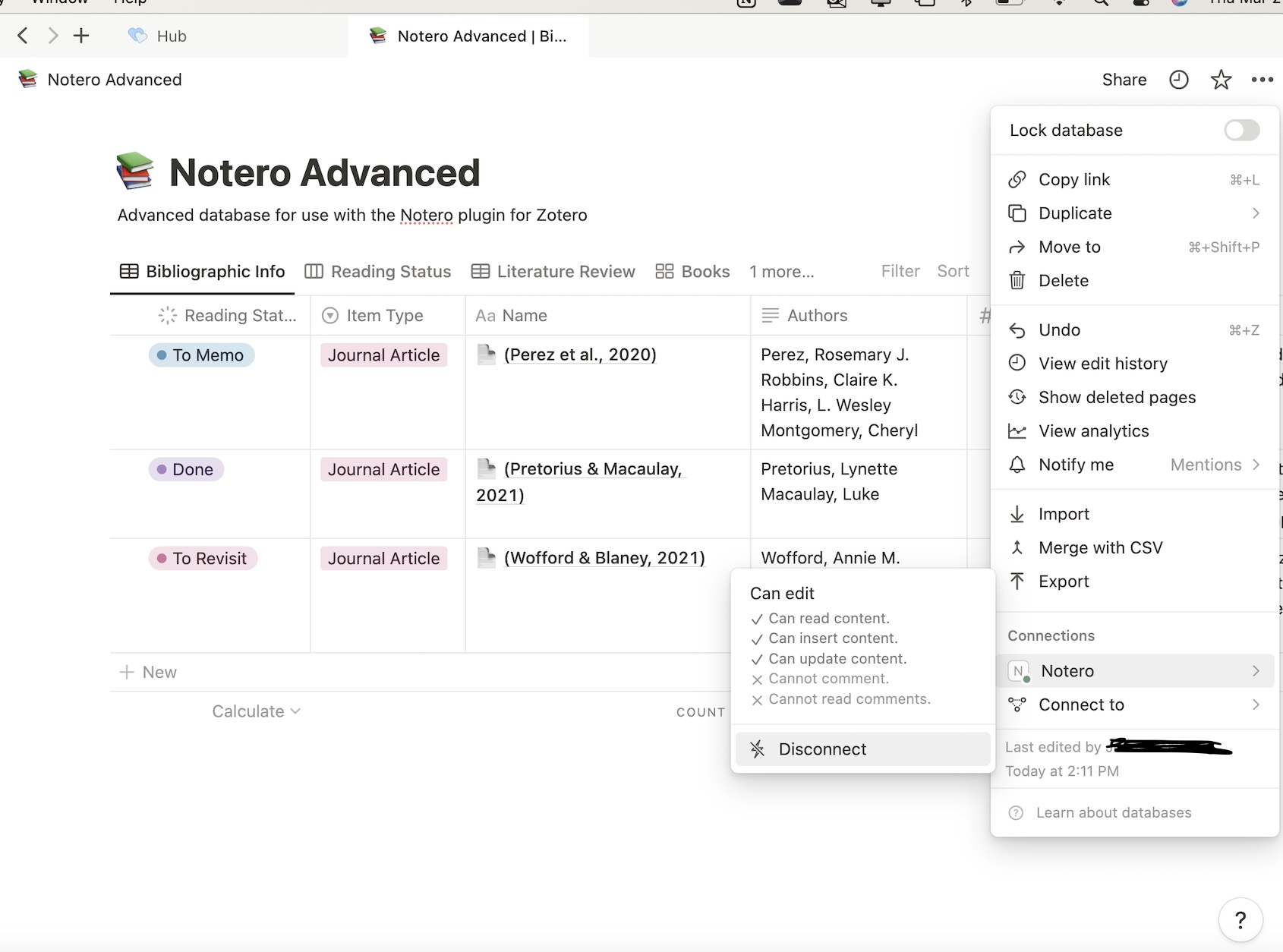
Task: Open the Item Type column header menu
Action: [x=373, y=316]
